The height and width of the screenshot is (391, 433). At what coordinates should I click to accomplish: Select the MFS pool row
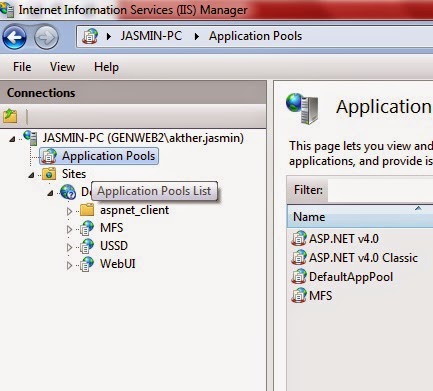[x=320, y=296]
